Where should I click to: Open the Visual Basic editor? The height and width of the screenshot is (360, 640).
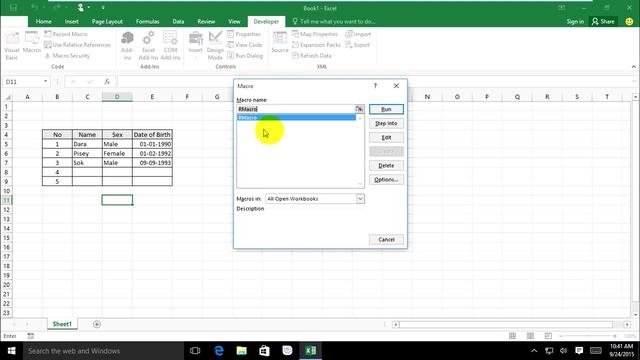pos(11,46)
